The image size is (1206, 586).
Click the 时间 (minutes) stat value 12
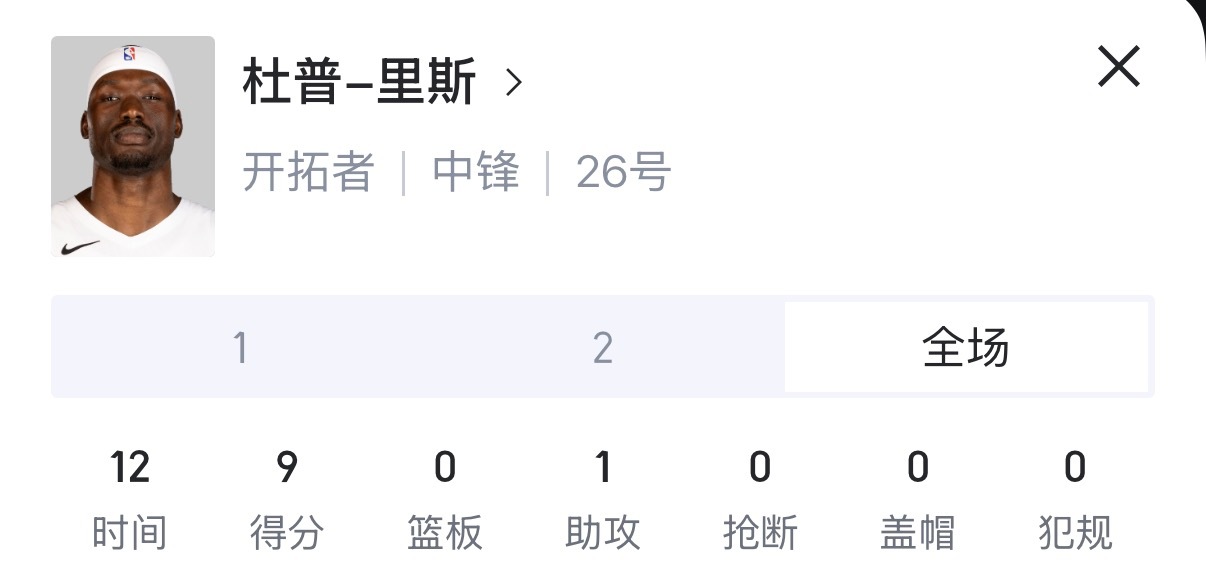pos(131,468)
